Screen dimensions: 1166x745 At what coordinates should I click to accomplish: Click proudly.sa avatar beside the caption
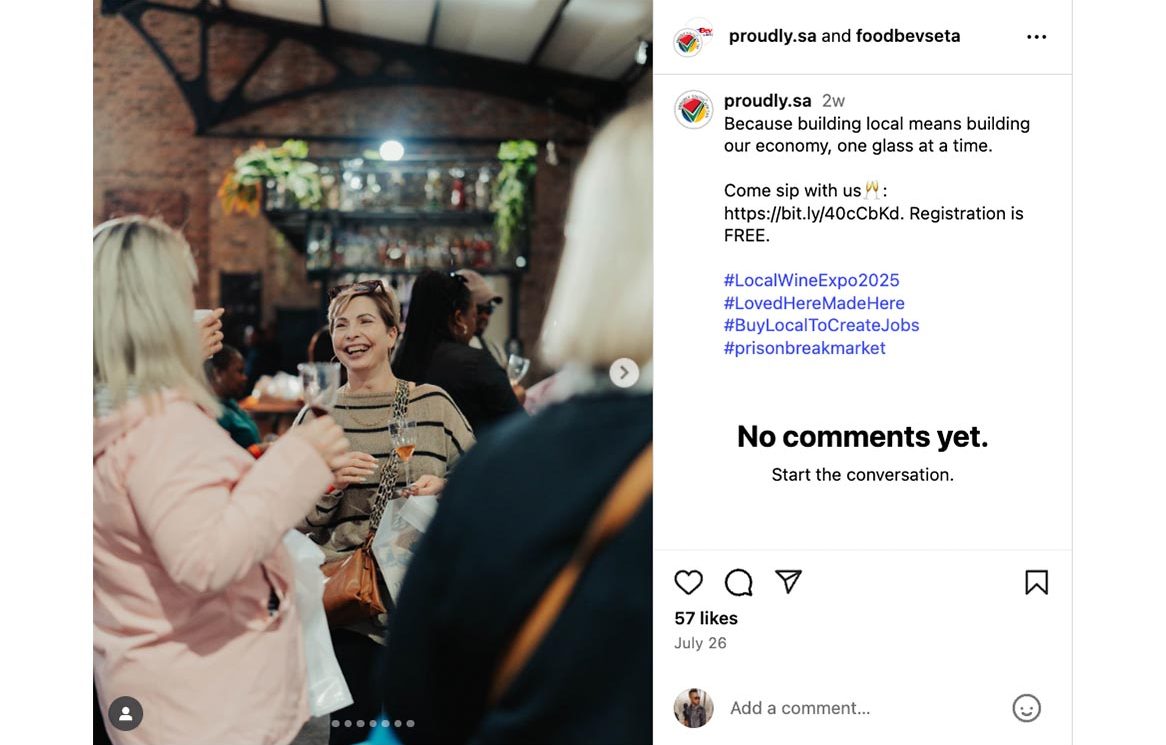click(x=693, y=109)
